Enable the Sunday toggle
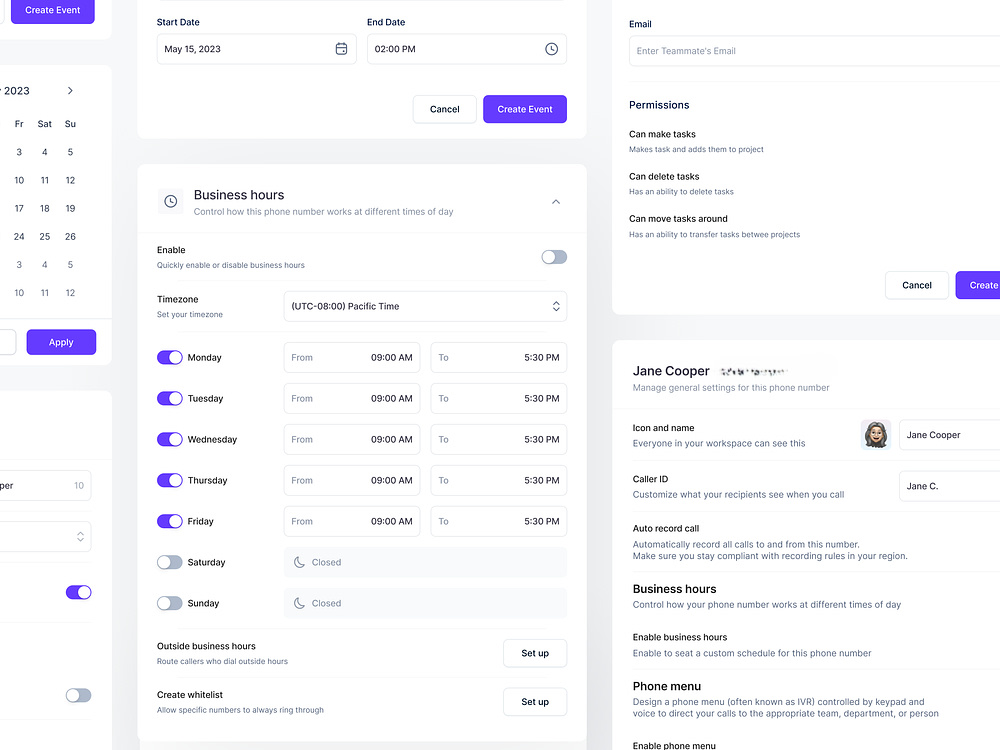The image size is (1000, 750). (170, 603)
